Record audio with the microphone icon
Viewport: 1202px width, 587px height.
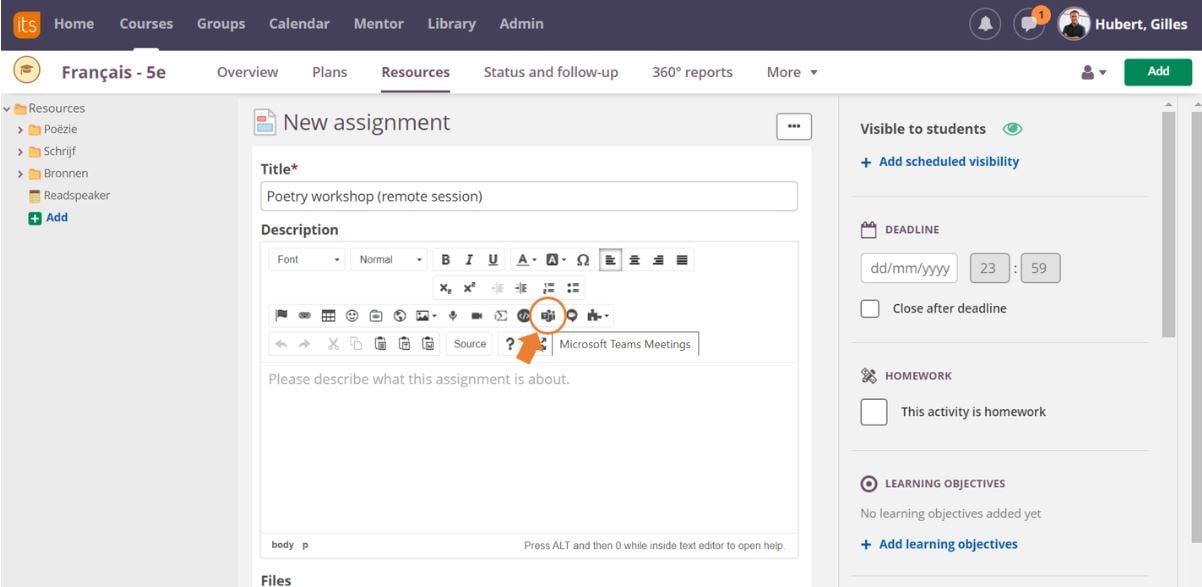452,315
